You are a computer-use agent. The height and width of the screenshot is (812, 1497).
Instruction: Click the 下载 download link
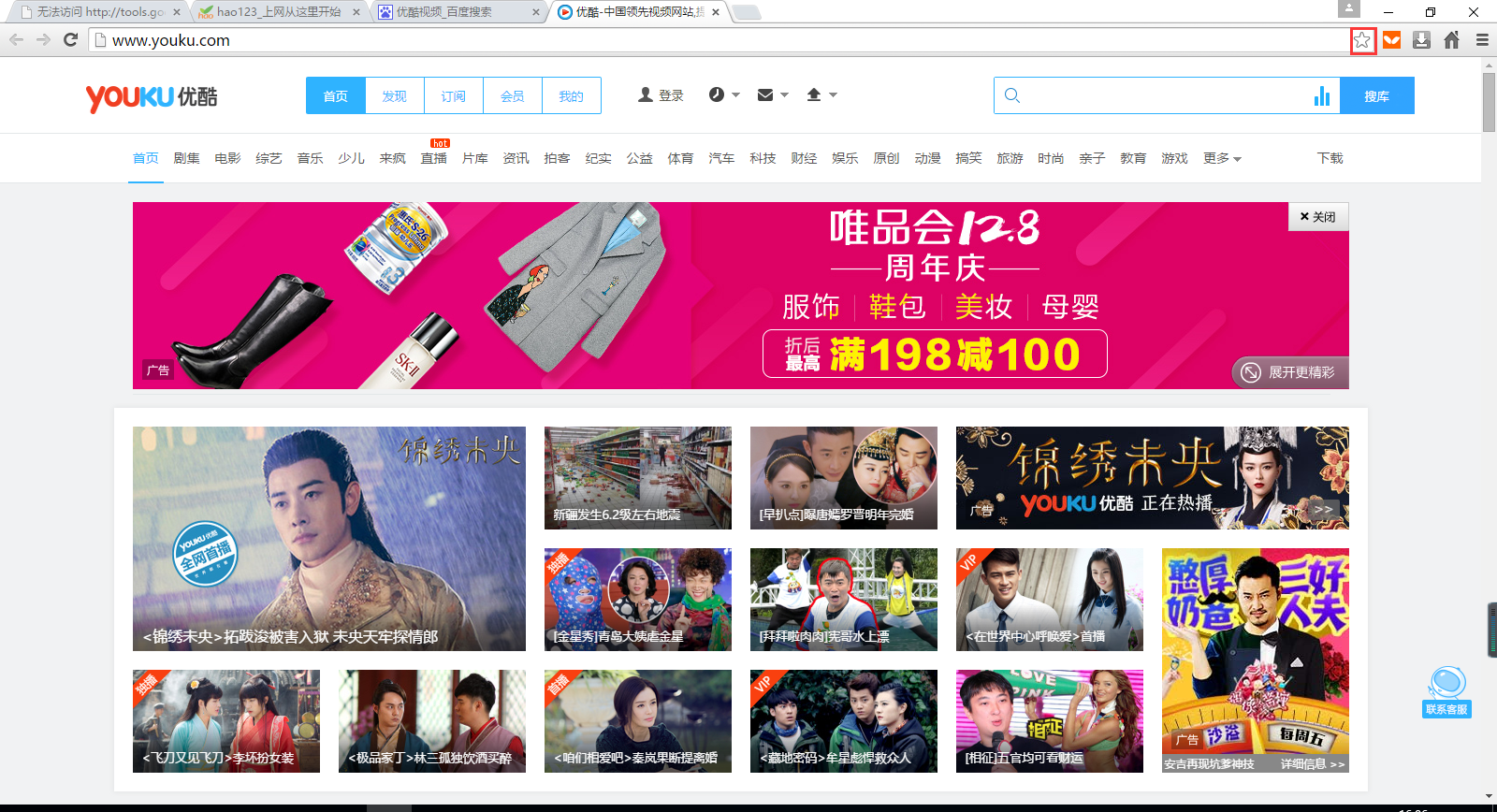click(x=1330, y=158)
